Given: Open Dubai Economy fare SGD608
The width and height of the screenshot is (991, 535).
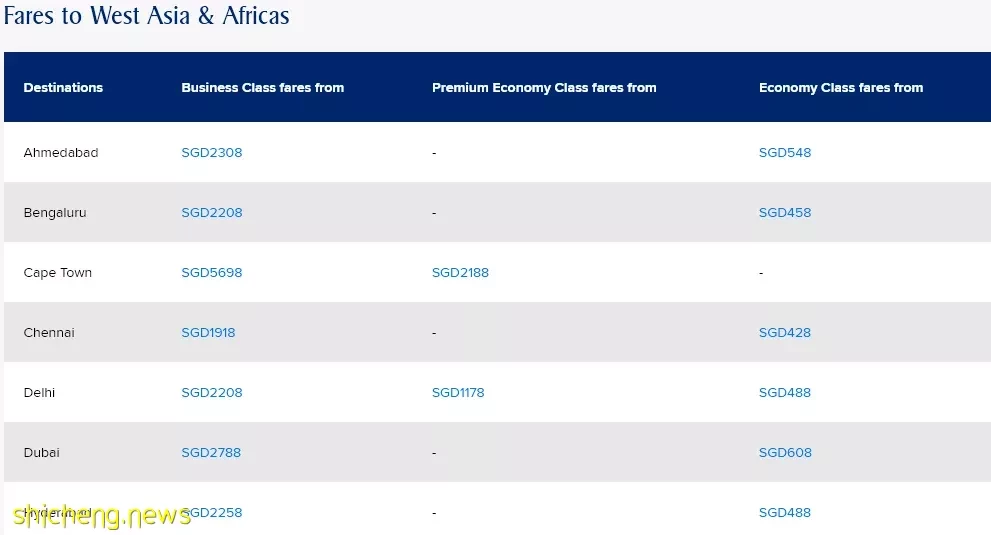Looking at the screenshot, I should click(785, 453).
